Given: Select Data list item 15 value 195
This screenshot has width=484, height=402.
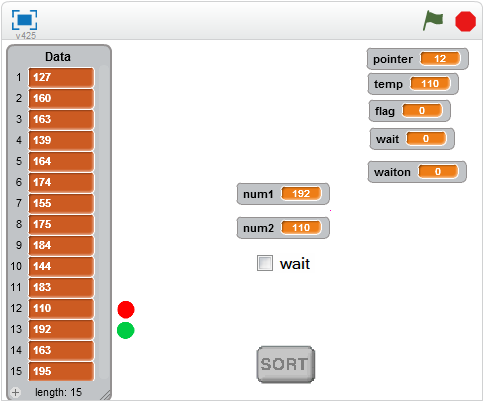Looking at the screenshot, I should [x=61, y=371].
